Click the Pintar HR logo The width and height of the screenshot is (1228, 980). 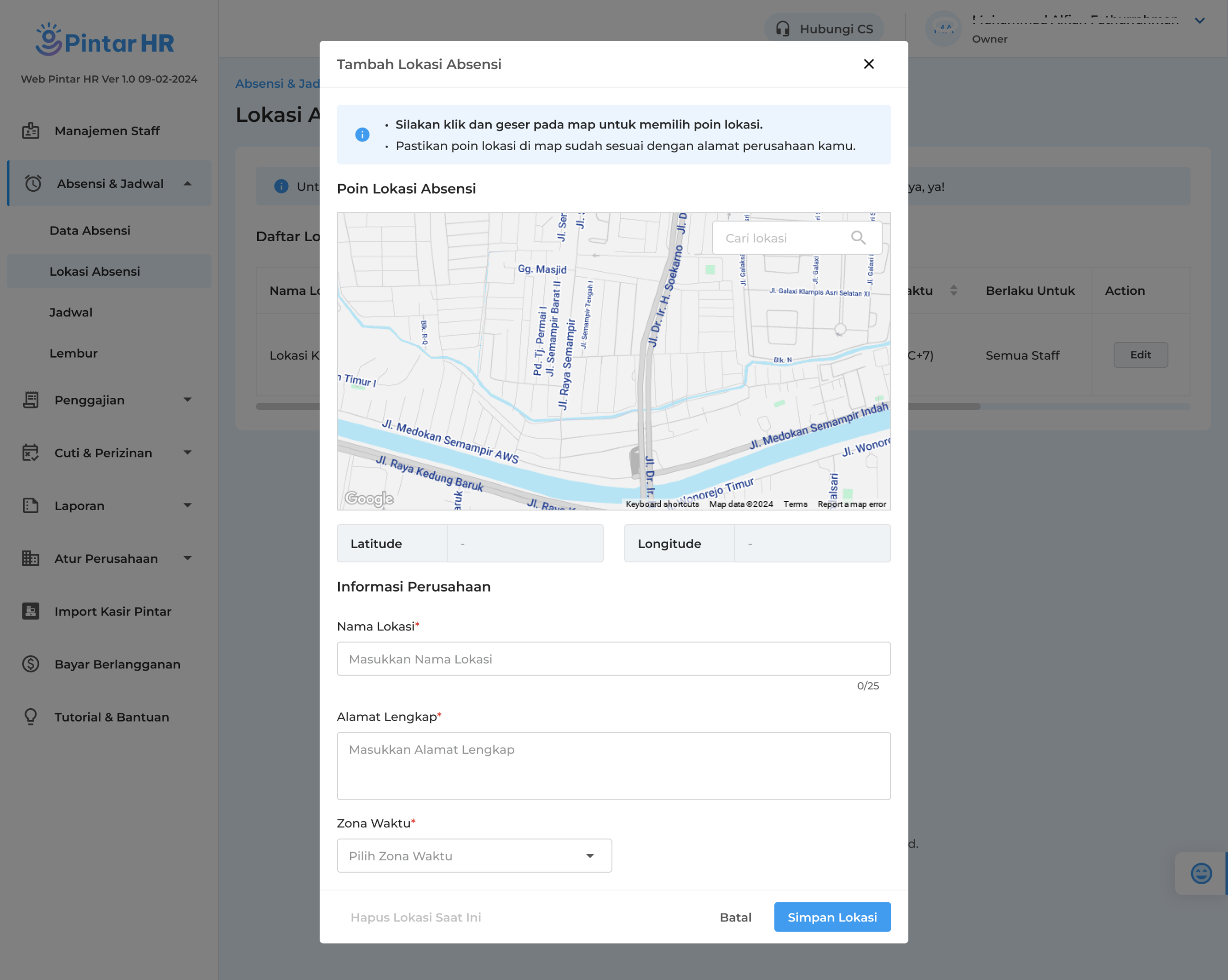(105, 40)
